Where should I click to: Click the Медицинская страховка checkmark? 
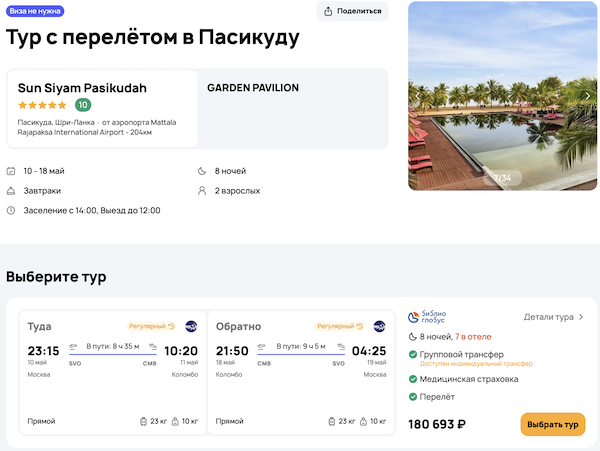click(413, 379)
